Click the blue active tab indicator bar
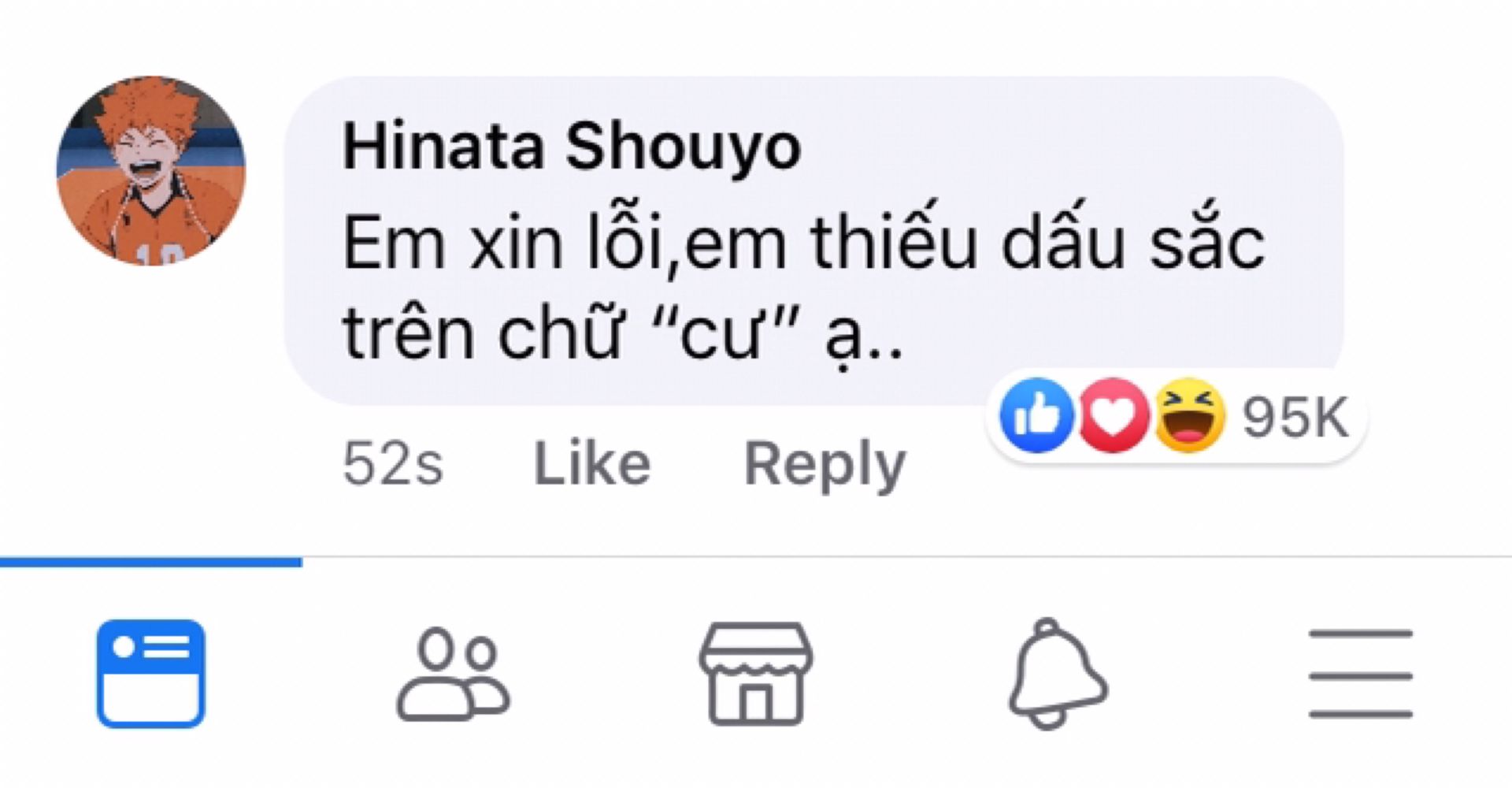The width and height of the screenshot is (1512, 788). pyautogui.click(x=151, y=562)
